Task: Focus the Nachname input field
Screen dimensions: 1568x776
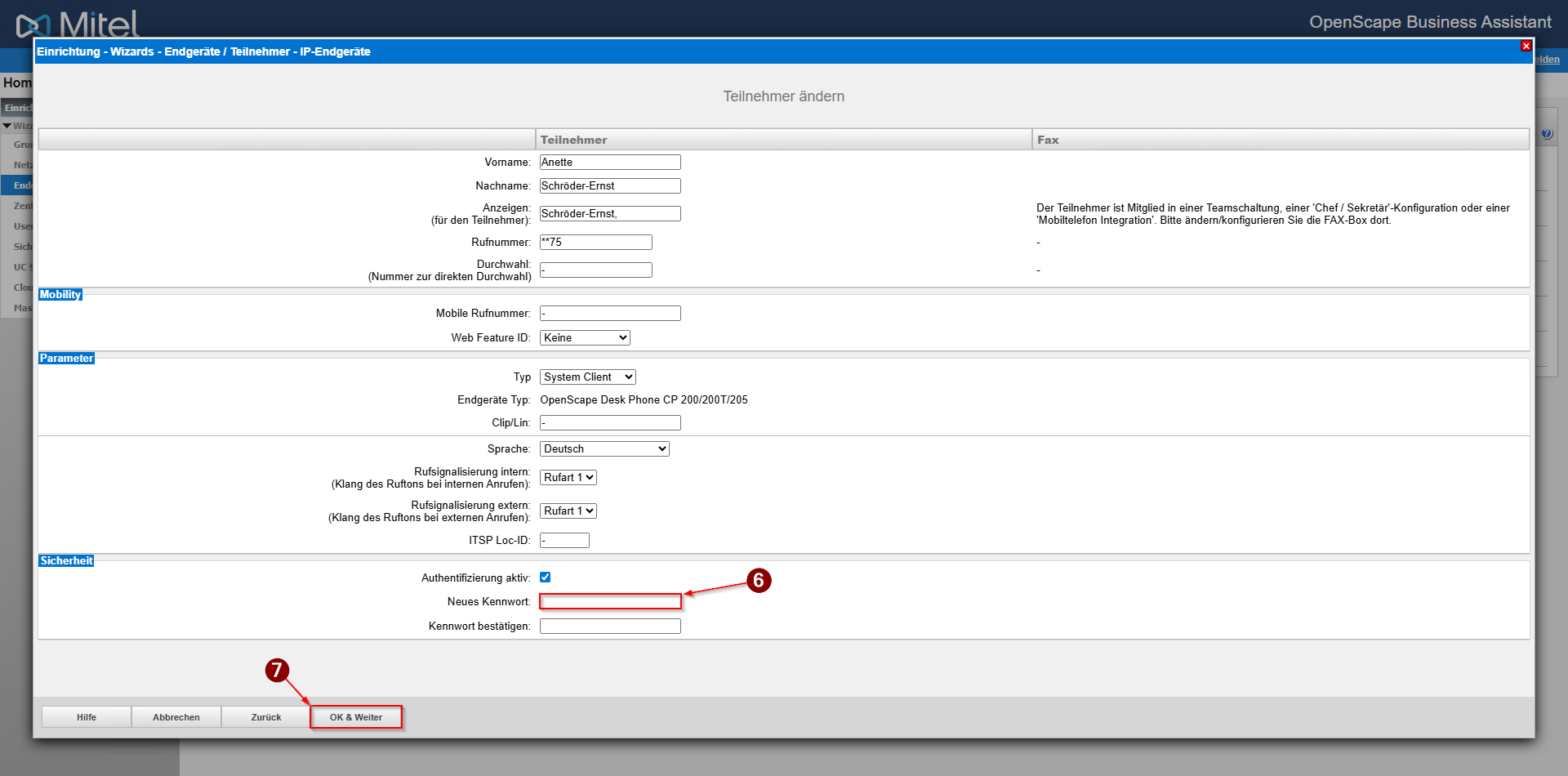Action: tap(610, 186)
